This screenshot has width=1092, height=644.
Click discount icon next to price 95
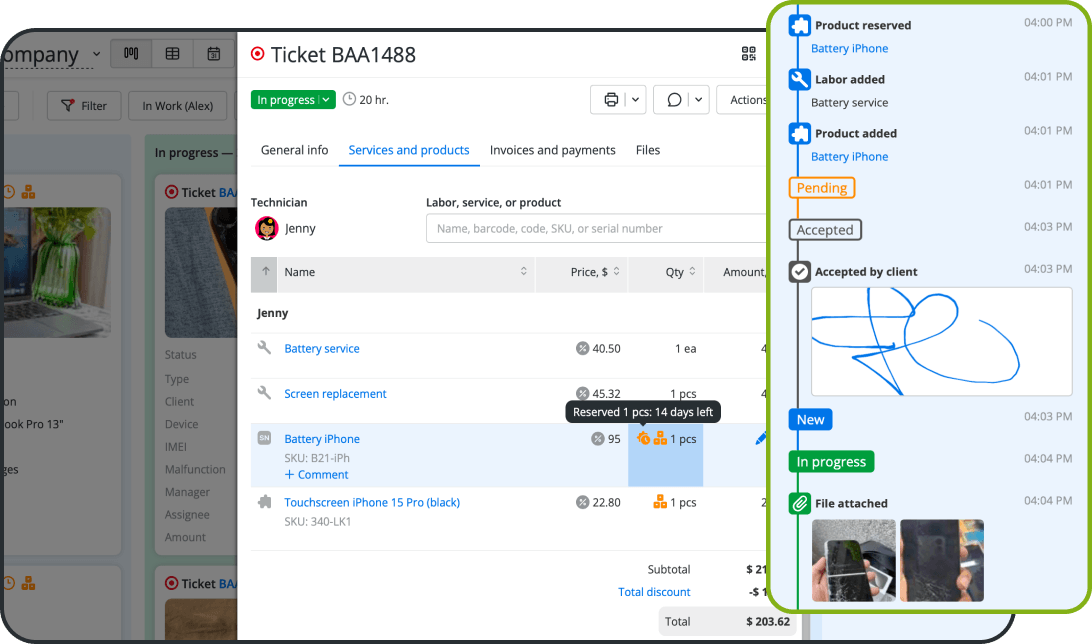click(x=598, y=439)
